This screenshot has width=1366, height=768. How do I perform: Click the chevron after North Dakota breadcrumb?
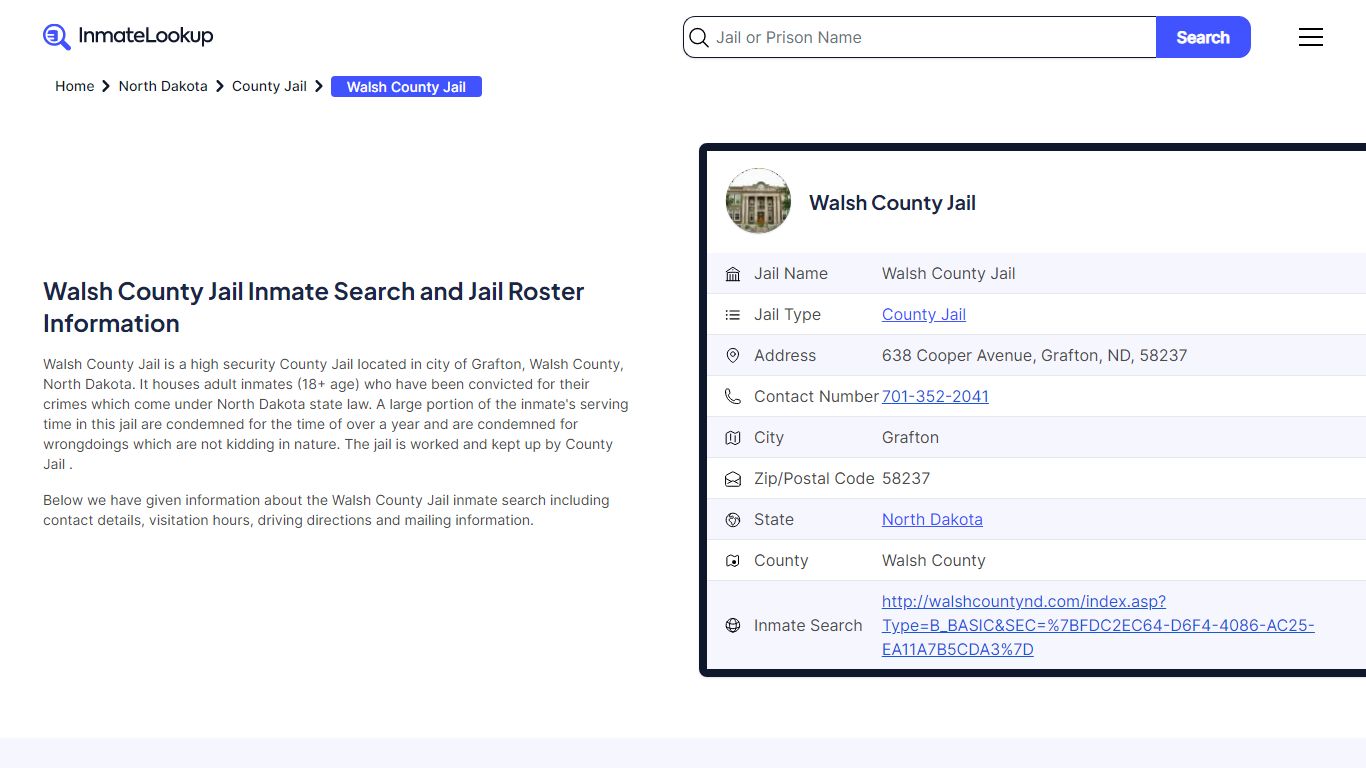(220, 87)
